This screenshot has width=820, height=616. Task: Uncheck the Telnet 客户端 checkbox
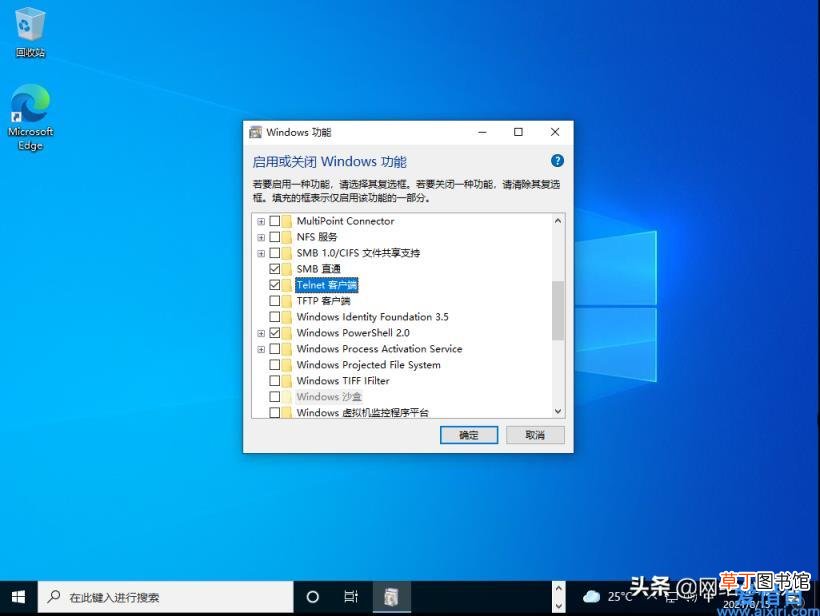pyautogui.click(x=275, y=285)
